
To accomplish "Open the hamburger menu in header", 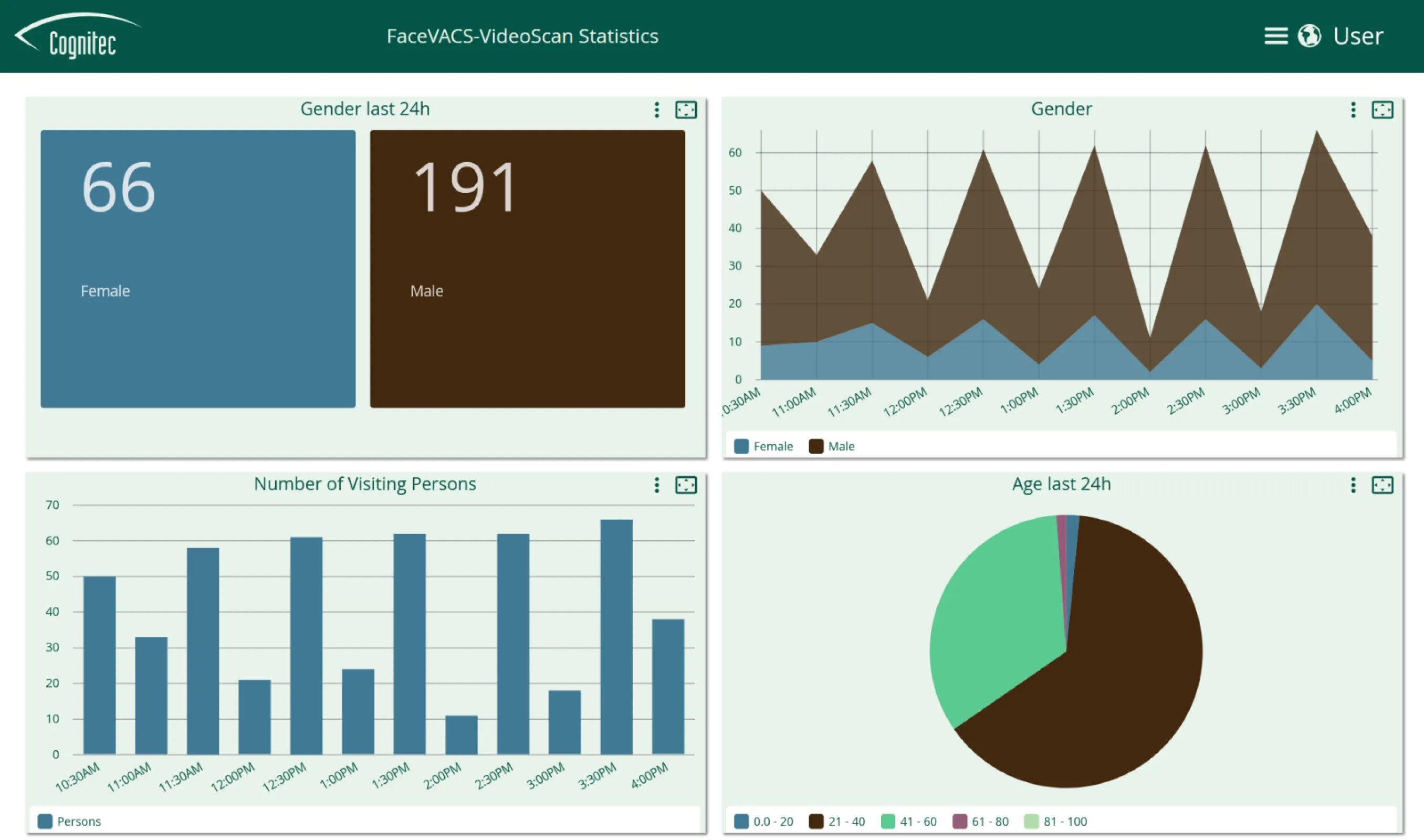I will pos(1275,36).
